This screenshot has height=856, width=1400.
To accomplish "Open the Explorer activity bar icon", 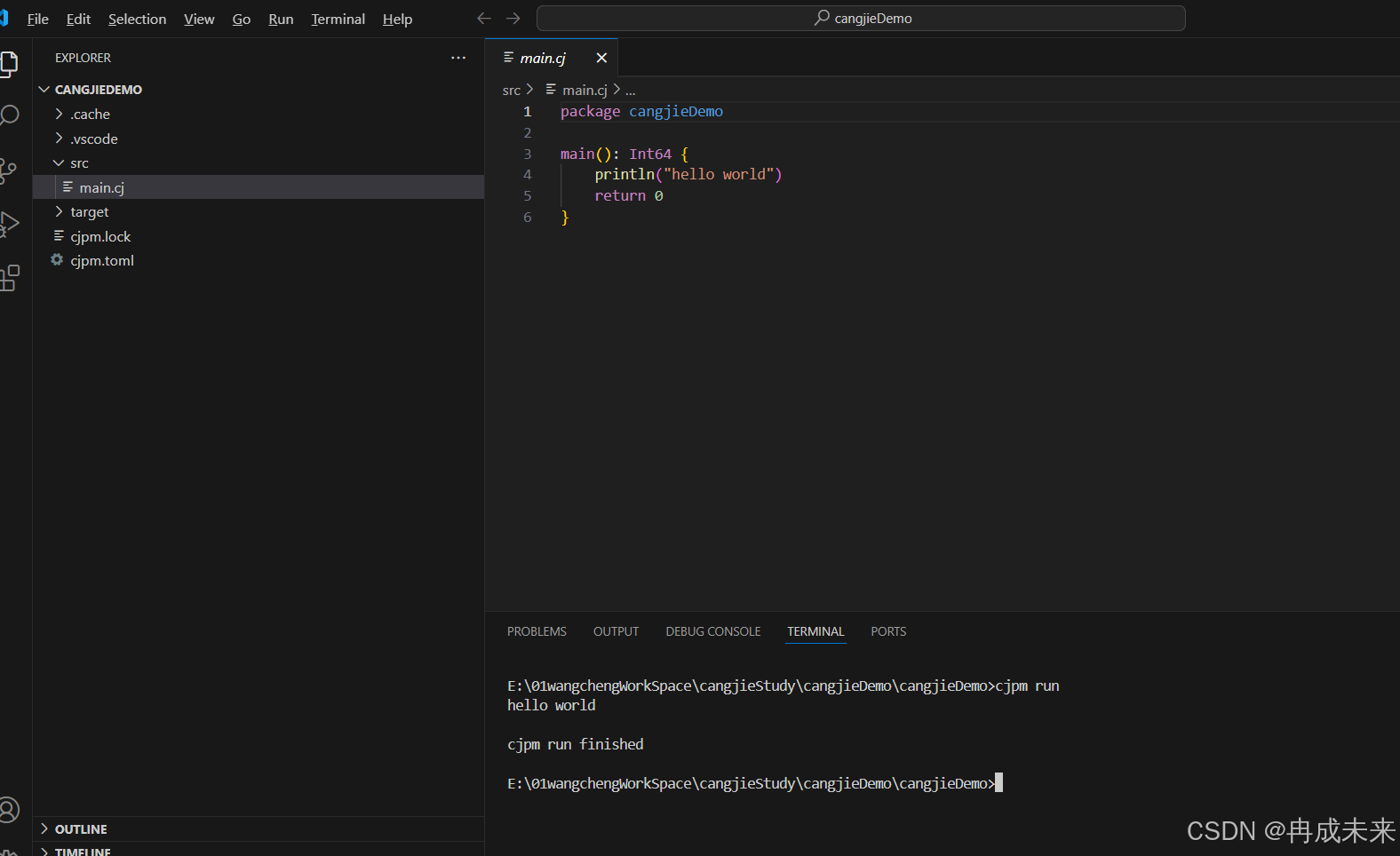I will click(9, 64).
